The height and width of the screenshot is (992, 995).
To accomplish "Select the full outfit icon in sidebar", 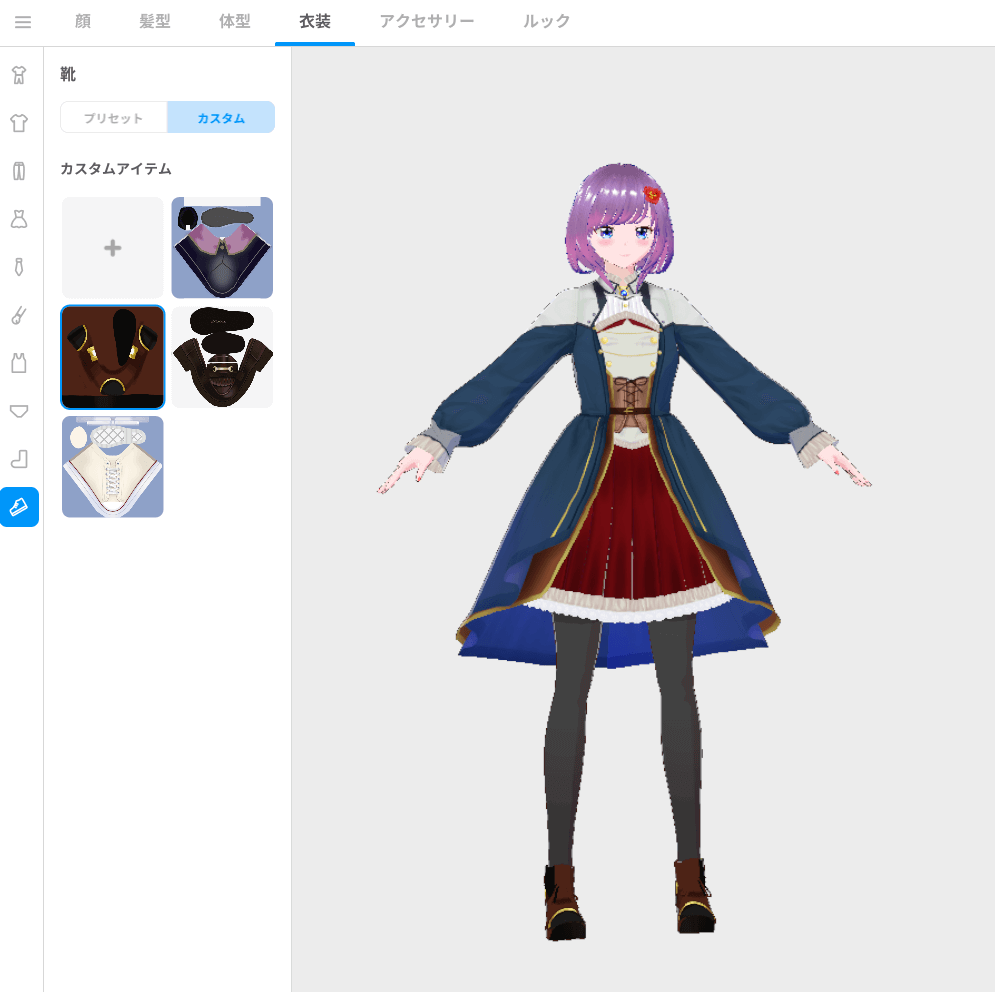I will coord(19,75).
